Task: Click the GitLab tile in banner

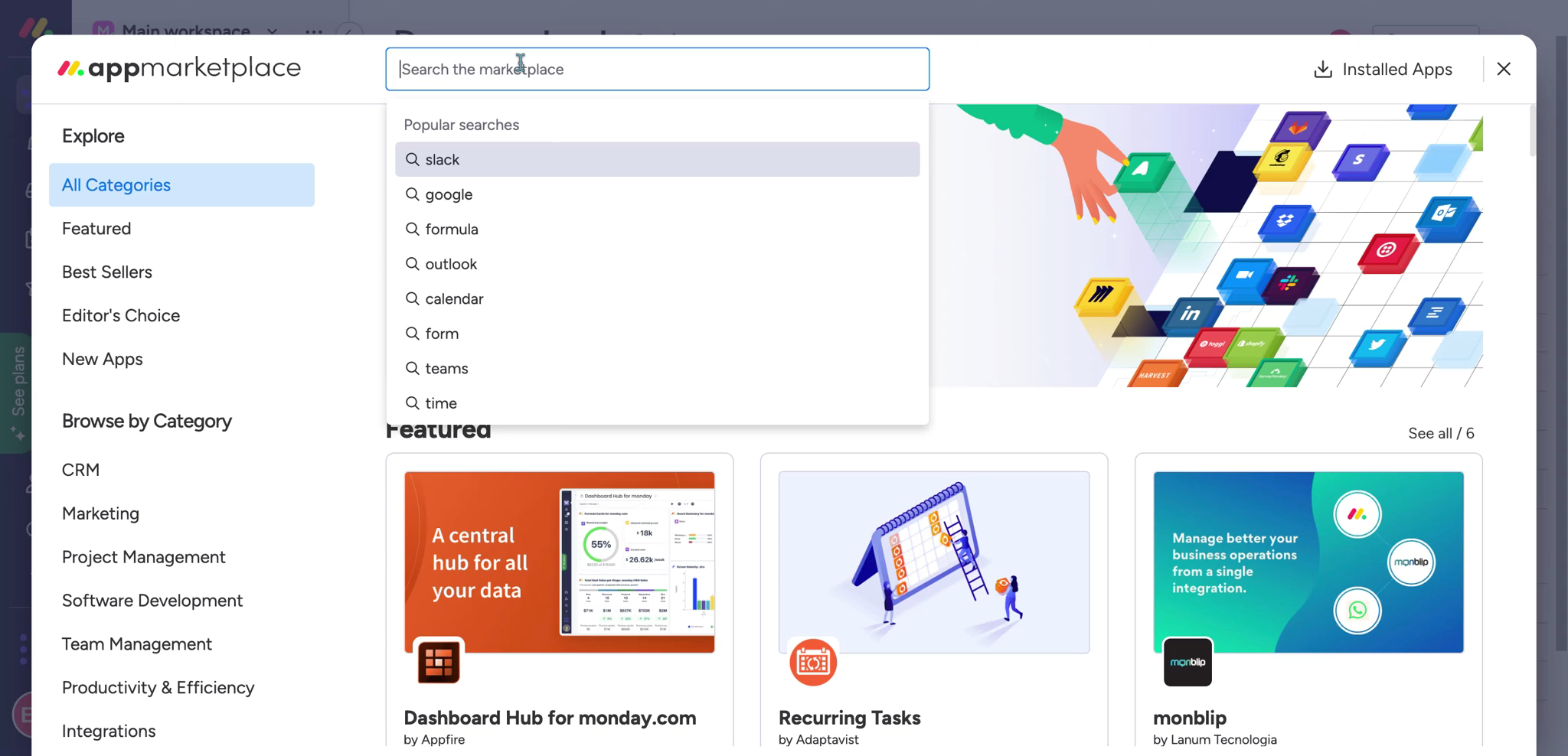Action: pyautogui.click(x=1299, y=129)
